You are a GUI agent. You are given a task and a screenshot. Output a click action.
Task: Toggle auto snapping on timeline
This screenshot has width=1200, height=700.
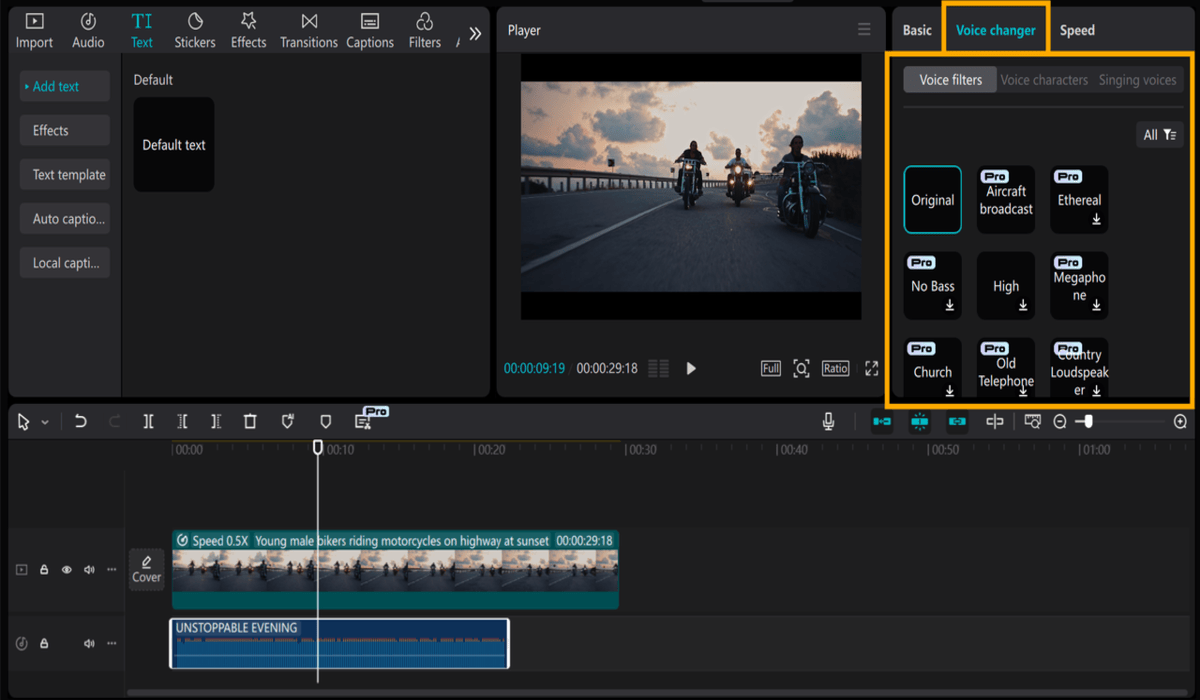[x=920, y=422]
